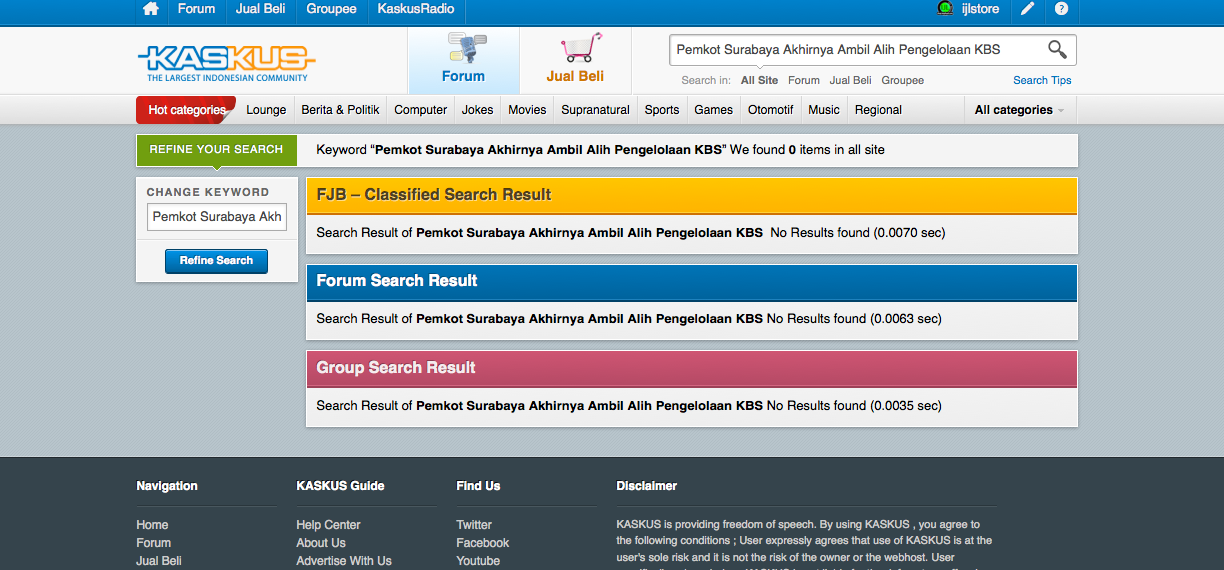The image size is (1224, 570).
Task: Open the Games category
Action: pyautogui.click(x=713, y=110)
